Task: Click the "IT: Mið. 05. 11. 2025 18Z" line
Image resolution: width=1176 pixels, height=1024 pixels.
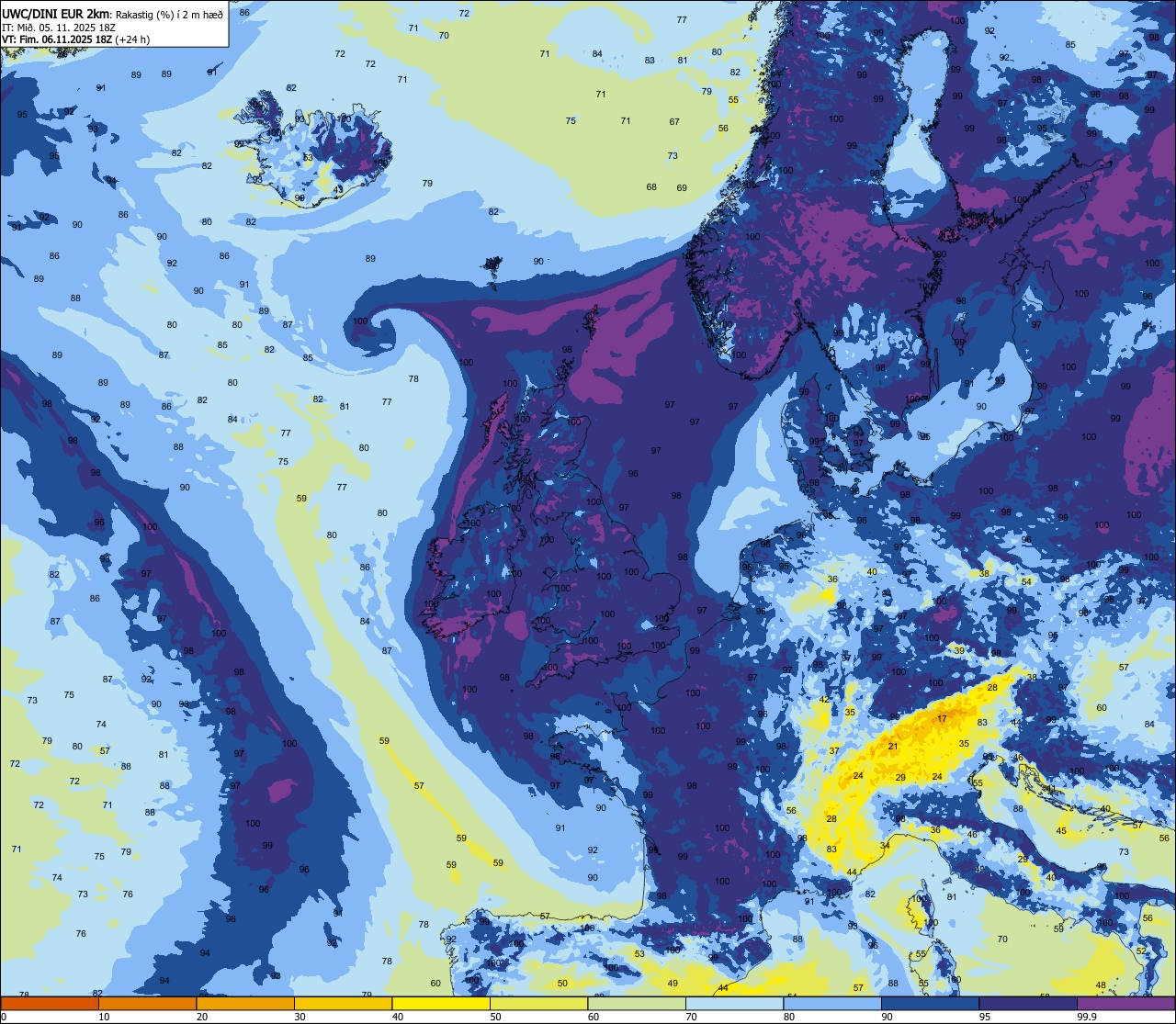Action: click(59, 28)
